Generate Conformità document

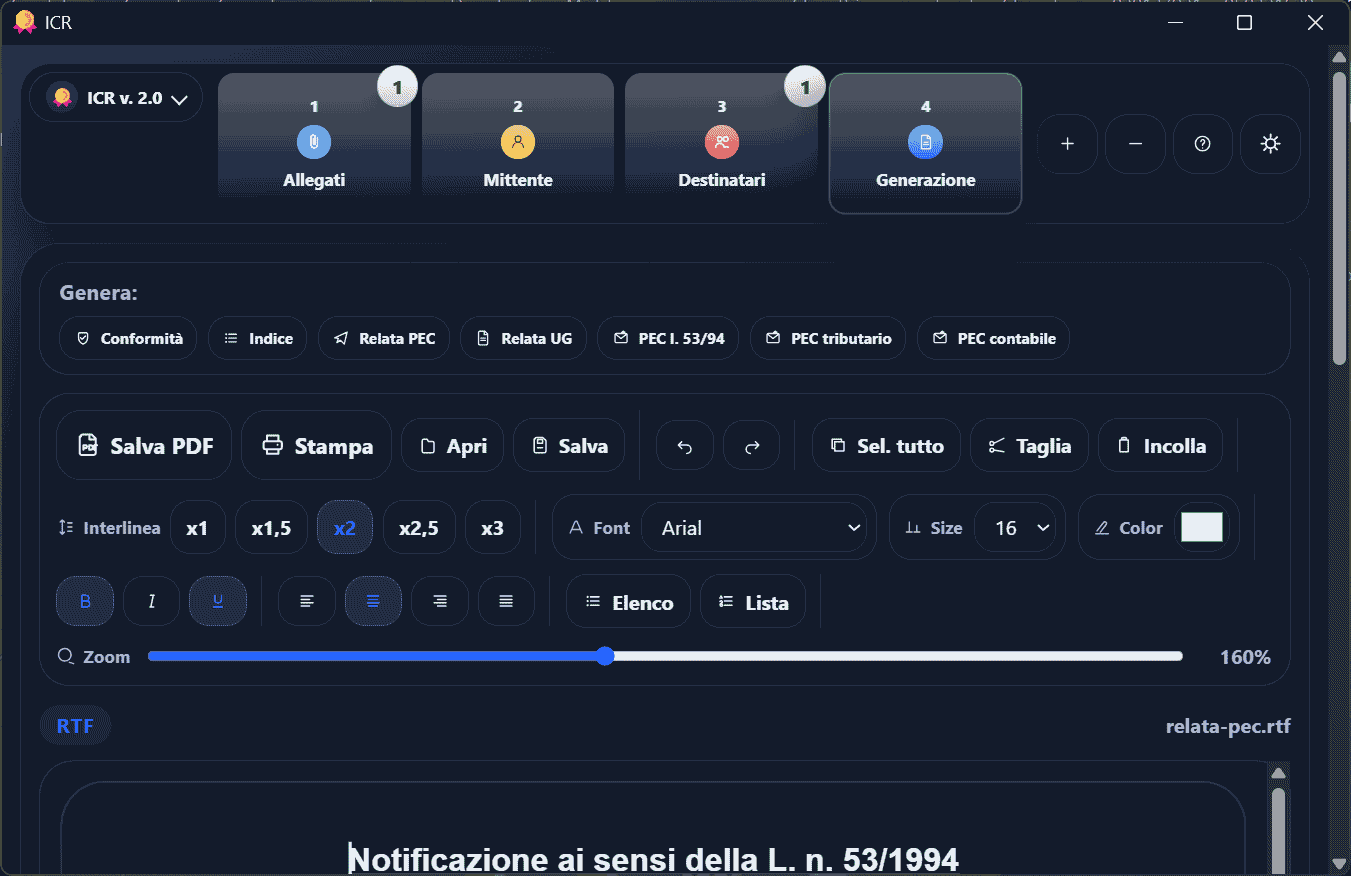[x=128, y=338]
